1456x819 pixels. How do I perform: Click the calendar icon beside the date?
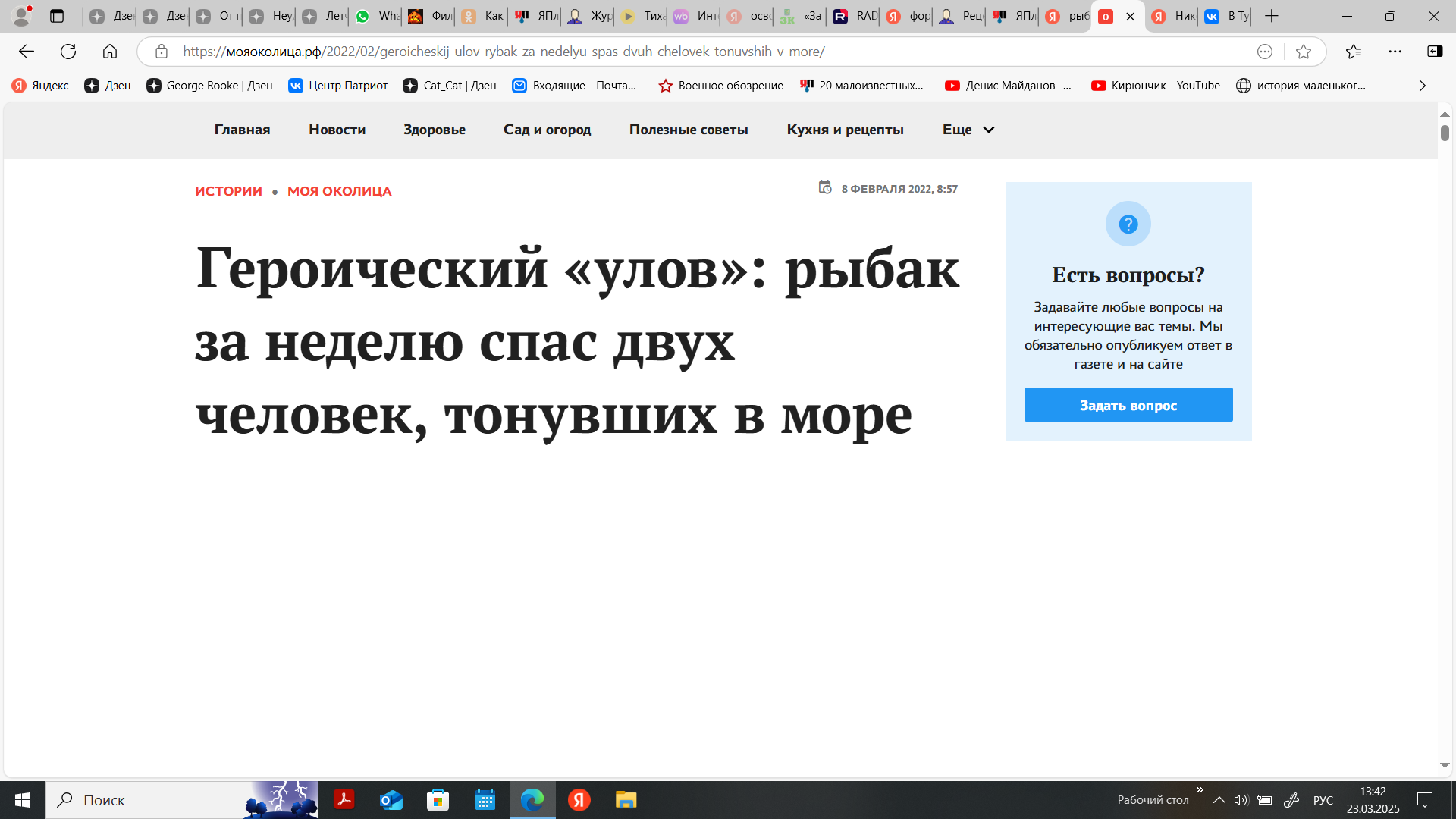(825, 187)
